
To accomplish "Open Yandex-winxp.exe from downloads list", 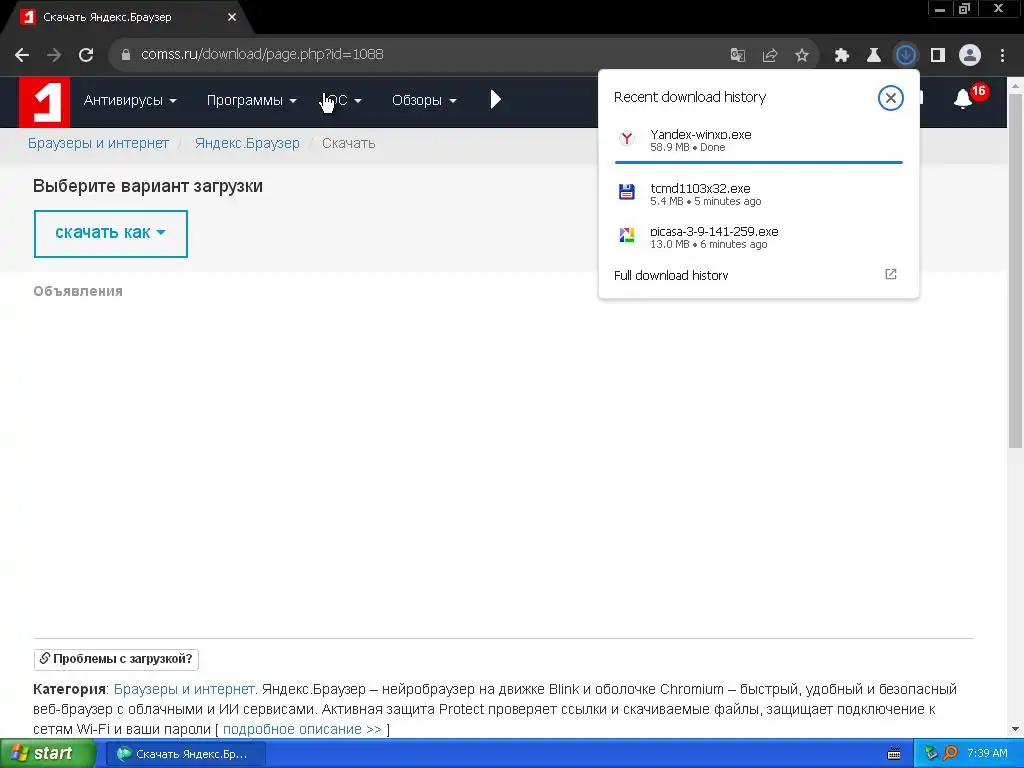I will [x=758, y=140].
